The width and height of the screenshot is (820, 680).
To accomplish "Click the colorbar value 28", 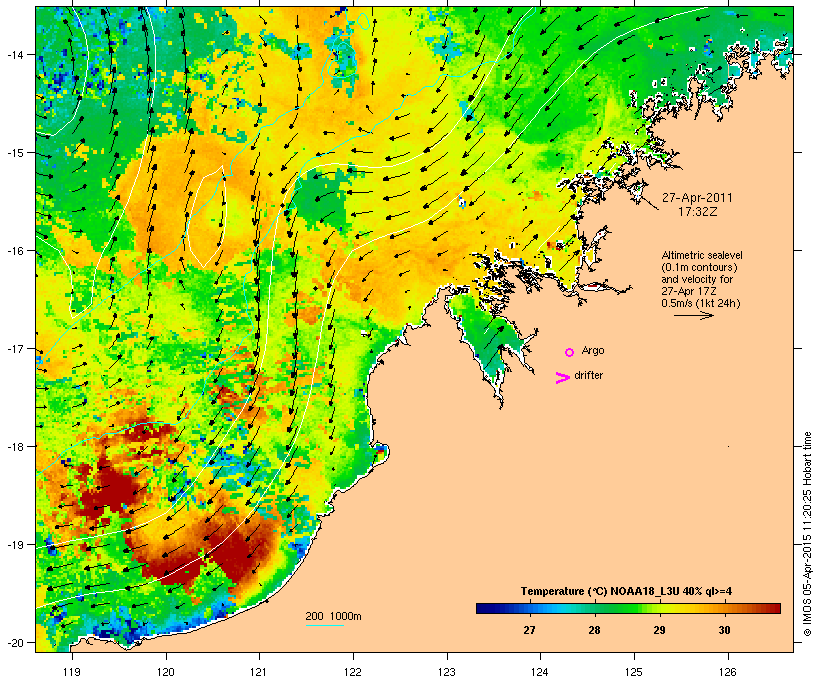I will (594, 630).
